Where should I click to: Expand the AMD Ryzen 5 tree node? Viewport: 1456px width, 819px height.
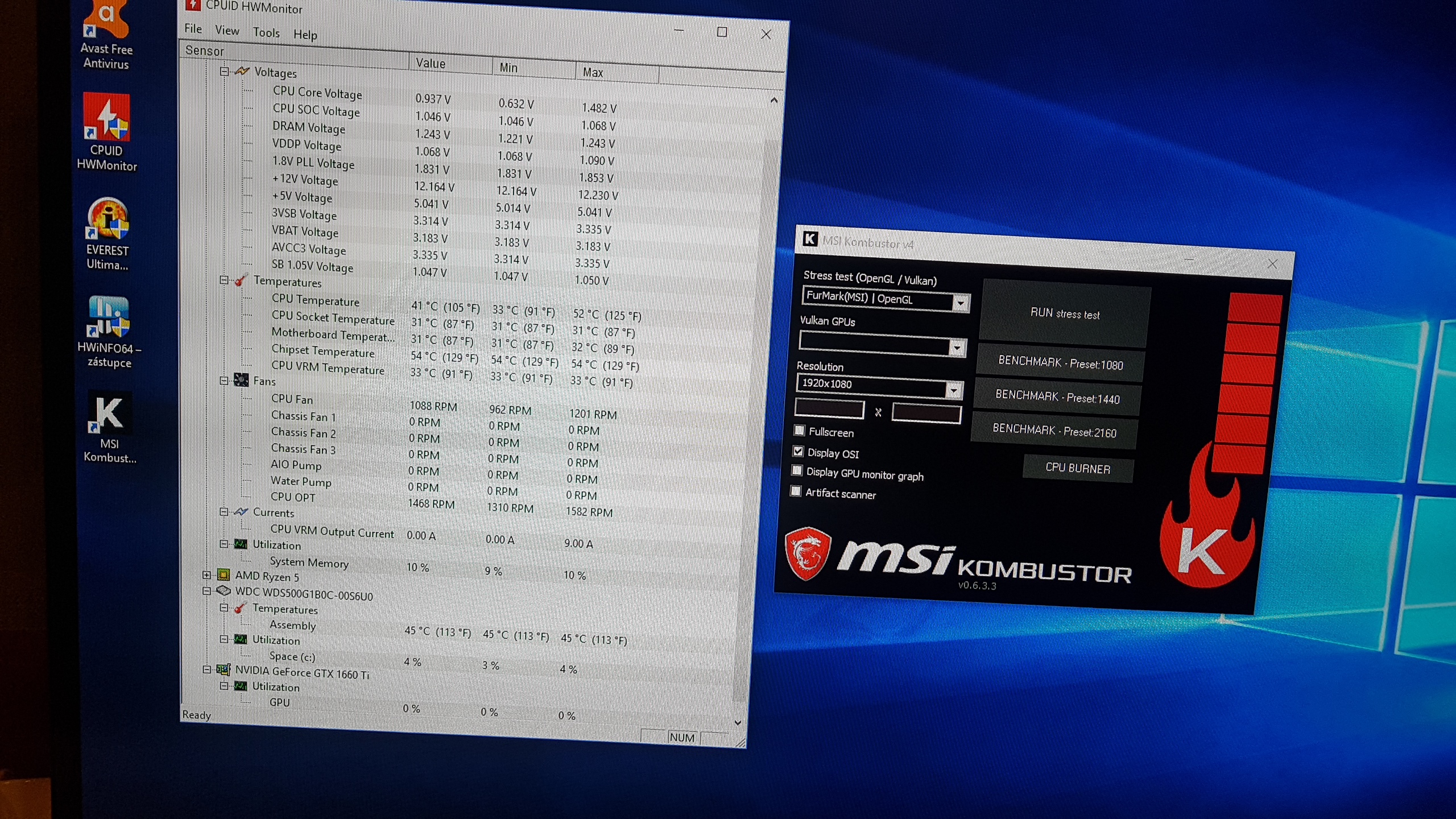[x=207, y=575]
